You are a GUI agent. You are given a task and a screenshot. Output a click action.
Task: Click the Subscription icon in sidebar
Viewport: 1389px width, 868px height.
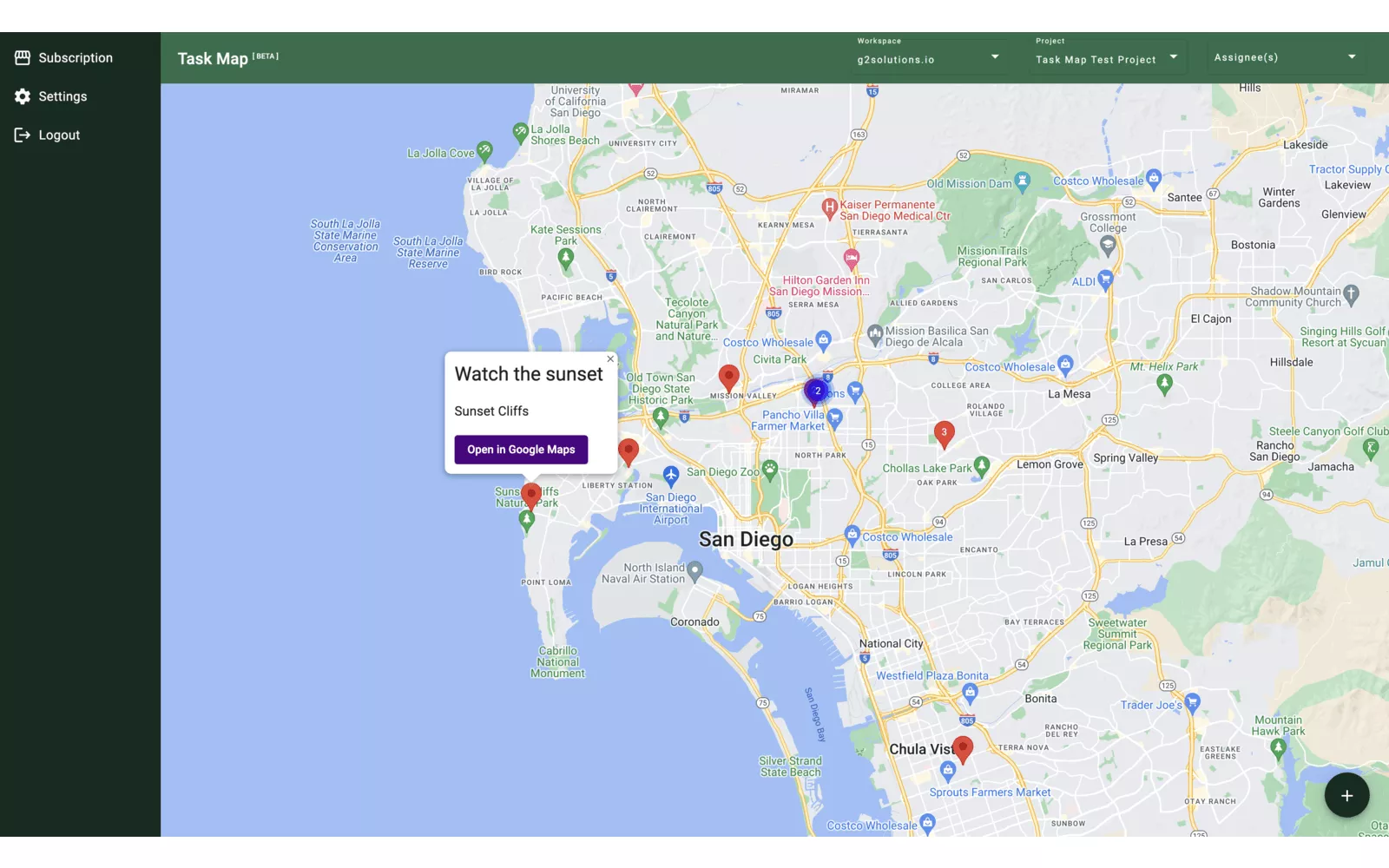(x=23, y=58)
